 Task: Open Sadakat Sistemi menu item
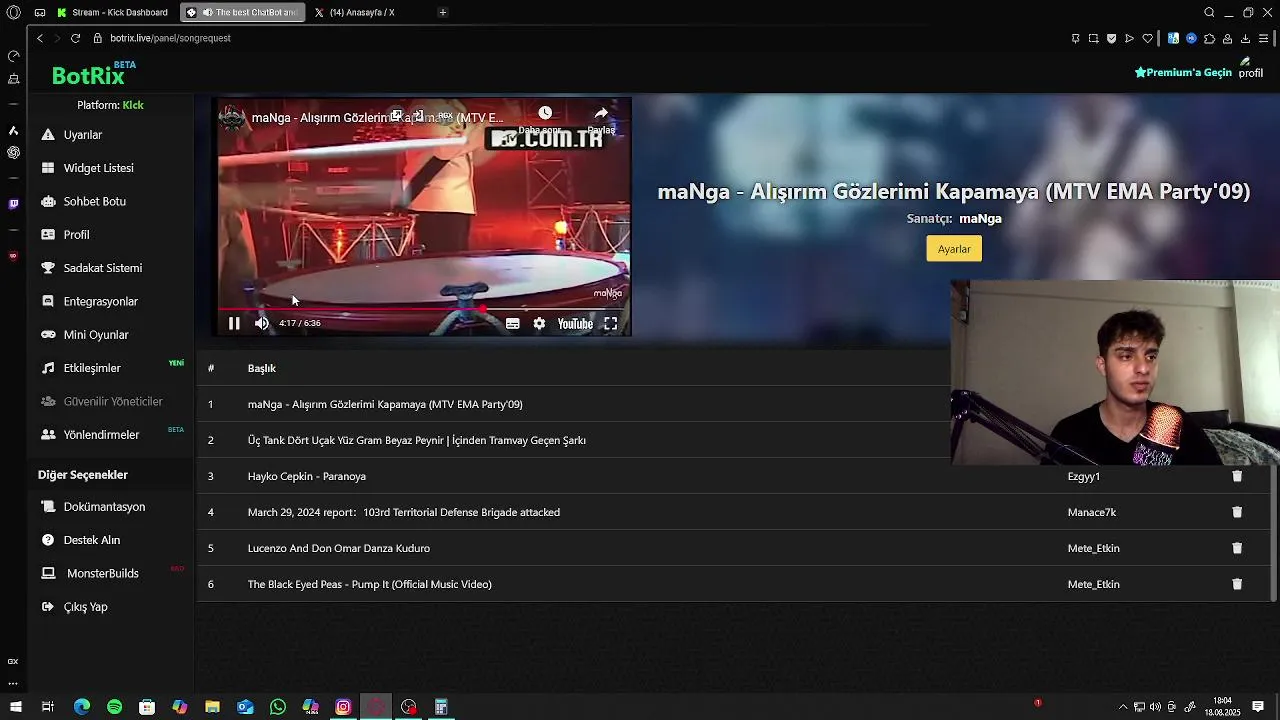click(102, 268)
